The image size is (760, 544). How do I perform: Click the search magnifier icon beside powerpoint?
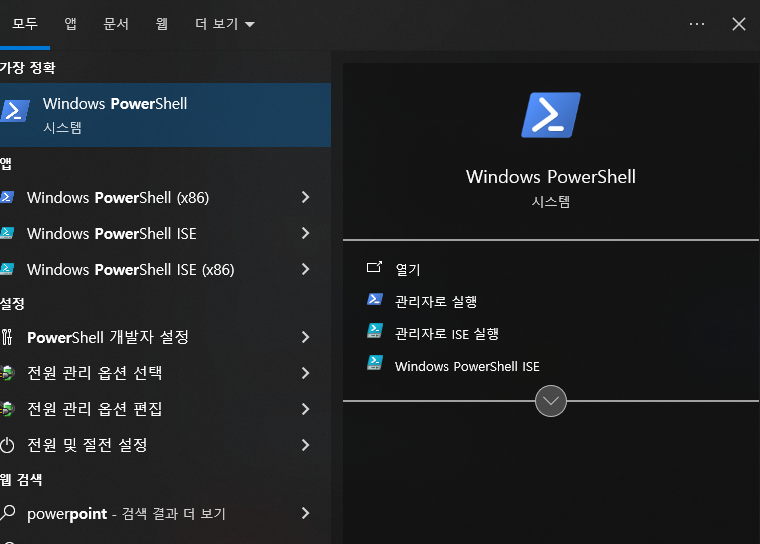click(8, 512)
